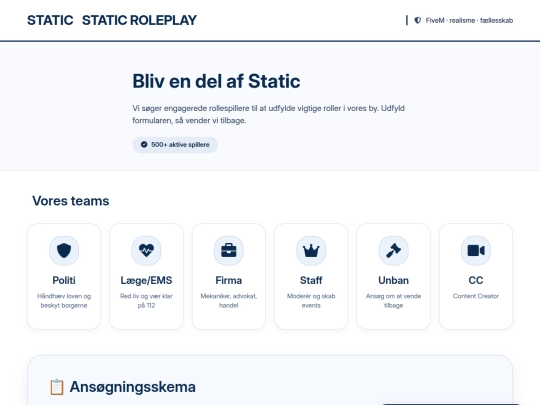Click the clipboard icon beside Ansøgningsskema
The width and height of the screenshot is (540, 405).
(57, 387)
